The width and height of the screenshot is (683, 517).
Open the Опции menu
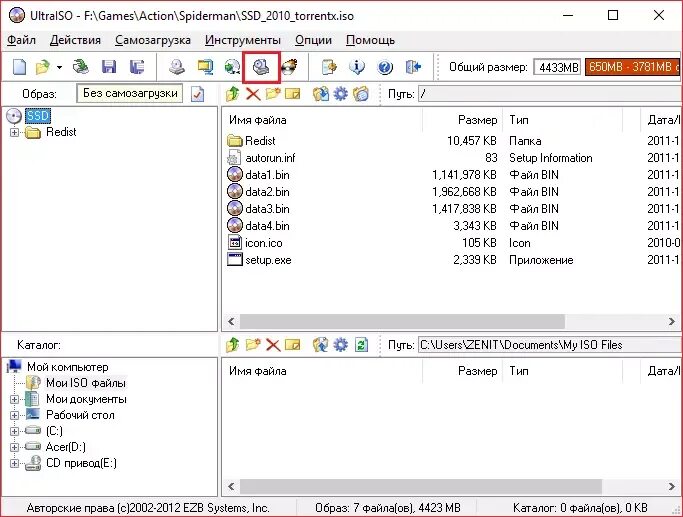click(313, 40)
